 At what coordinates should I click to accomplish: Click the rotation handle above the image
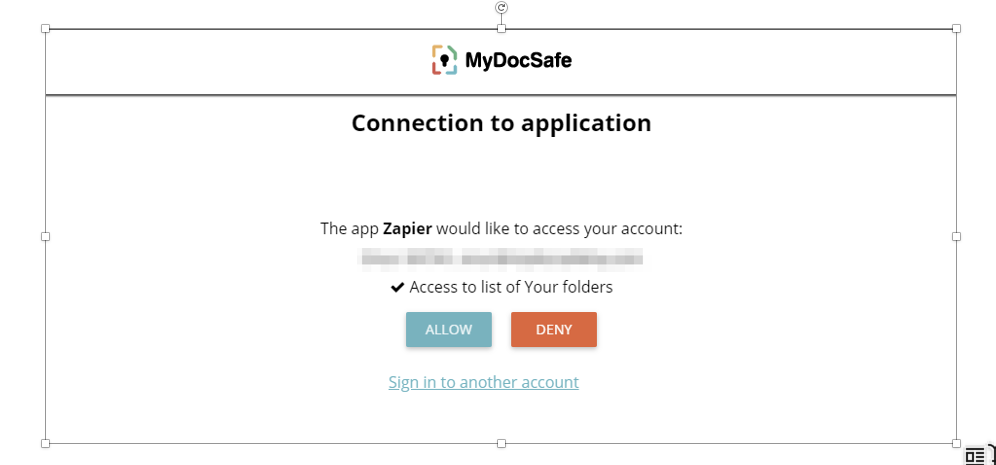coord(501,8)
